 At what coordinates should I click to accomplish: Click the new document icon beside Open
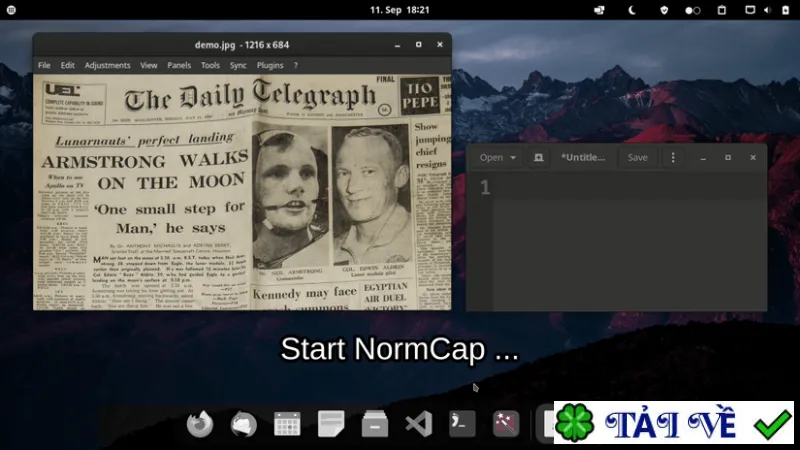tap(538, 158)
